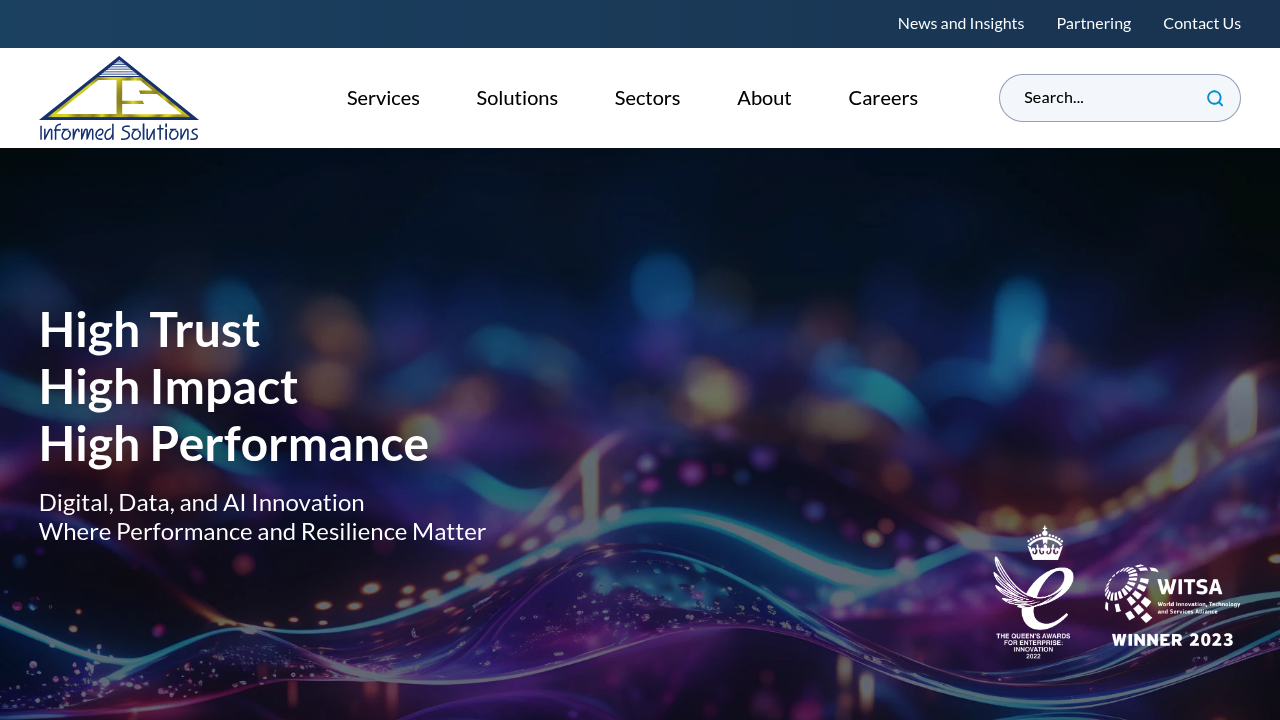Click the search magnifier icon
Image resolution: width=1280 pixels, height=720 pixels.
pos(1215,98)
